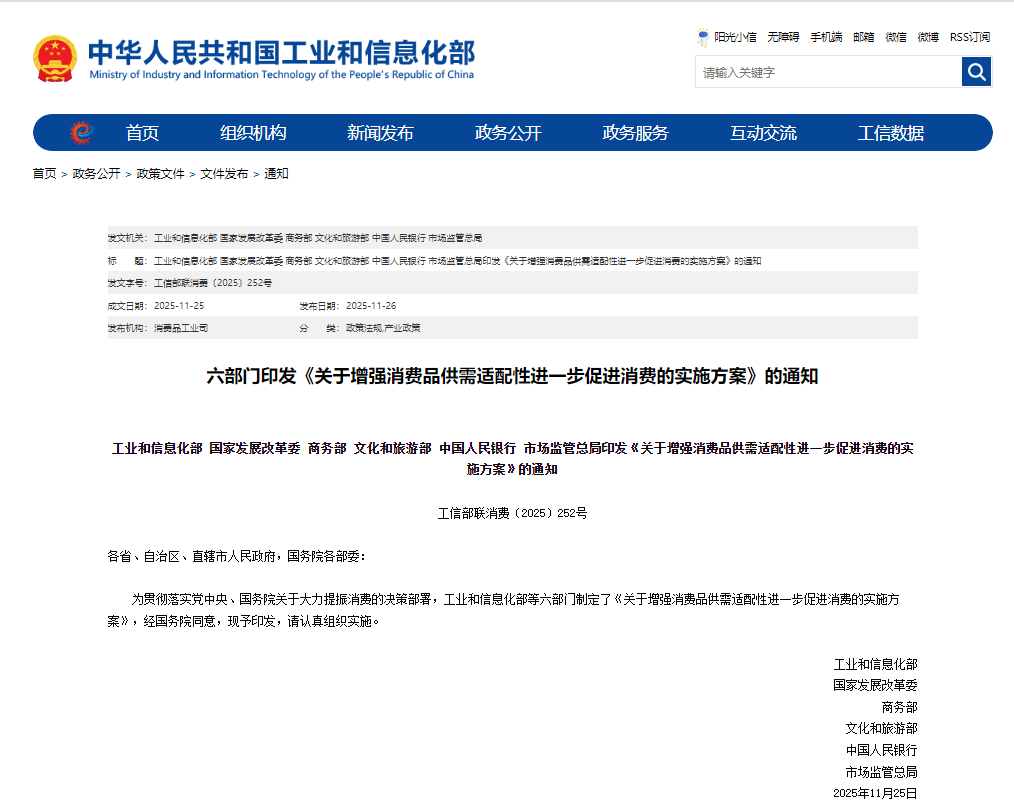
Task: Click the 微博 link in header
Action: click(928, 37)
